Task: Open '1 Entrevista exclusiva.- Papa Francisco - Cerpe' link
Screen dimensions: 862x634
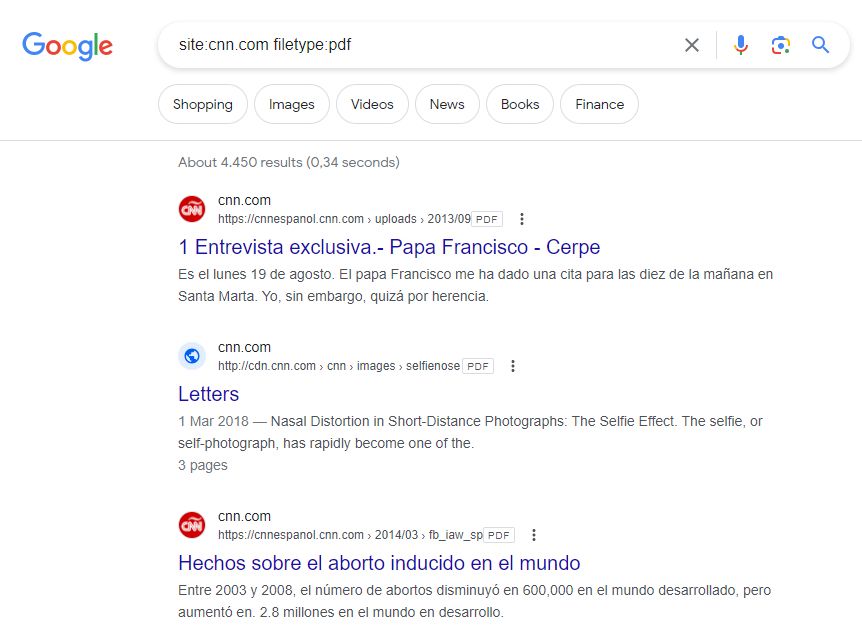Action: 389,247
